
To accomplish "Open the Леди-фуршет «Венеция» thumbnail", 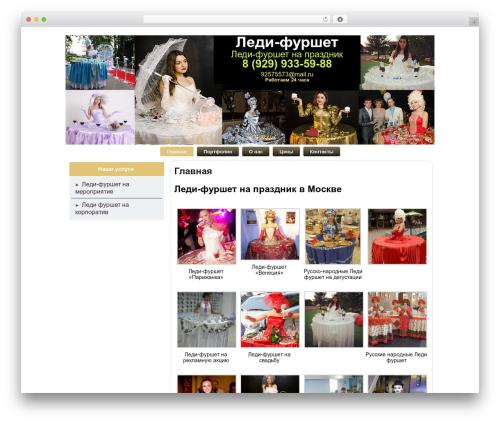I will point(270,234).
